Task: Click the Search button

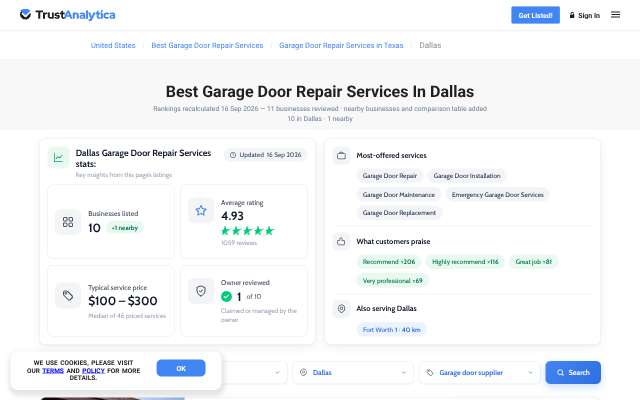Action: point(573,372)
